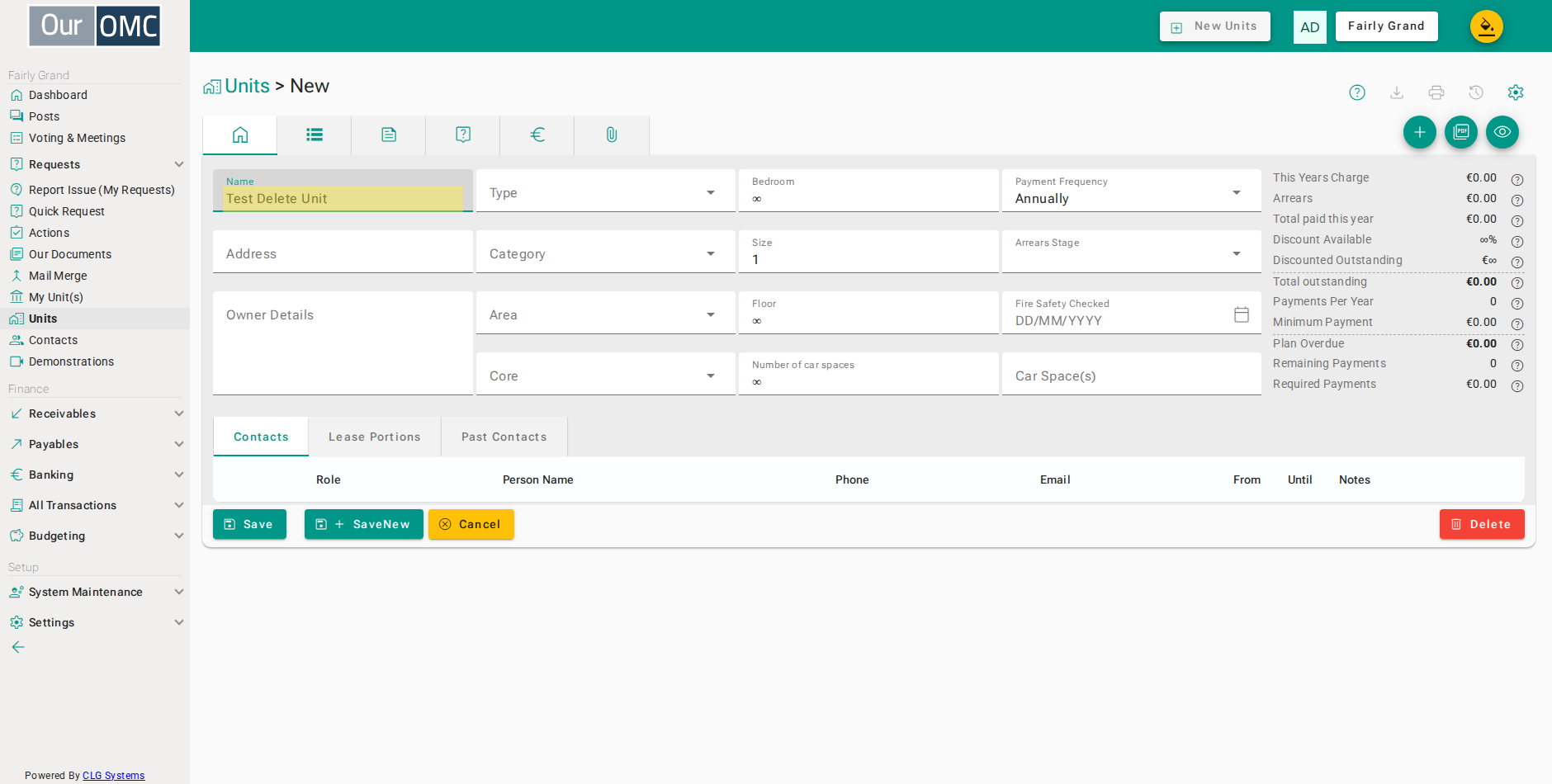Click the yellow theme paint bucket icon
Screen dimensions: 1552x784
[x=1487, y=26]
